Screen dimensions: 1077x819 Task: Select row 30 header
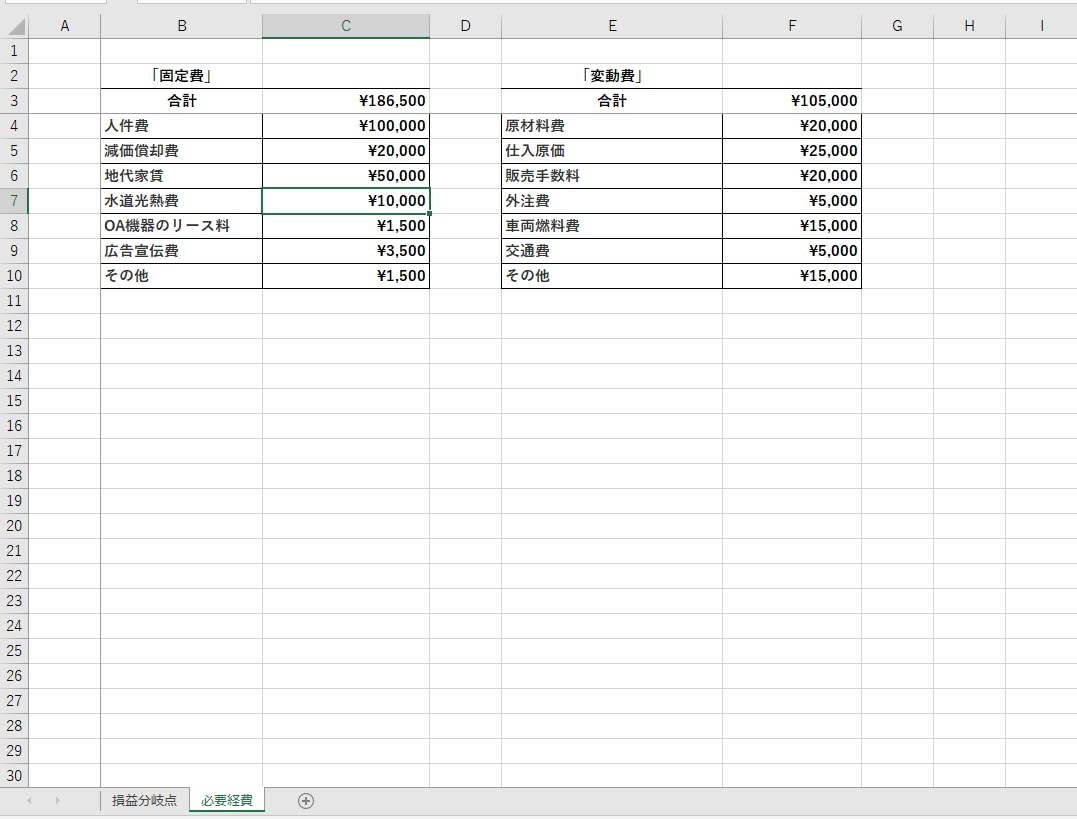pos(14,776)
